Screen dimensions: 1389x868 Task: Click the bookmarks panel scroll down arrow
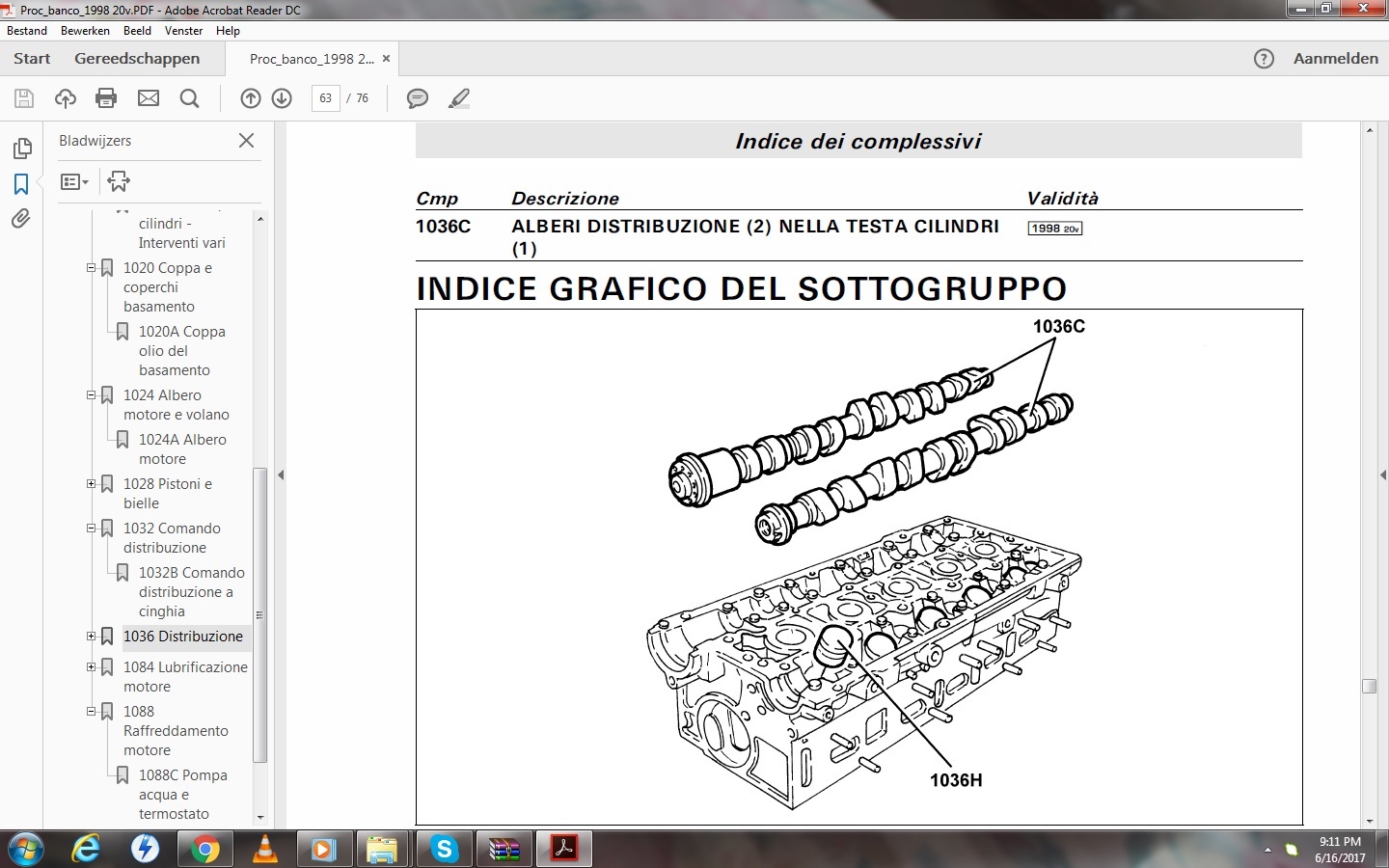(260, 817)
